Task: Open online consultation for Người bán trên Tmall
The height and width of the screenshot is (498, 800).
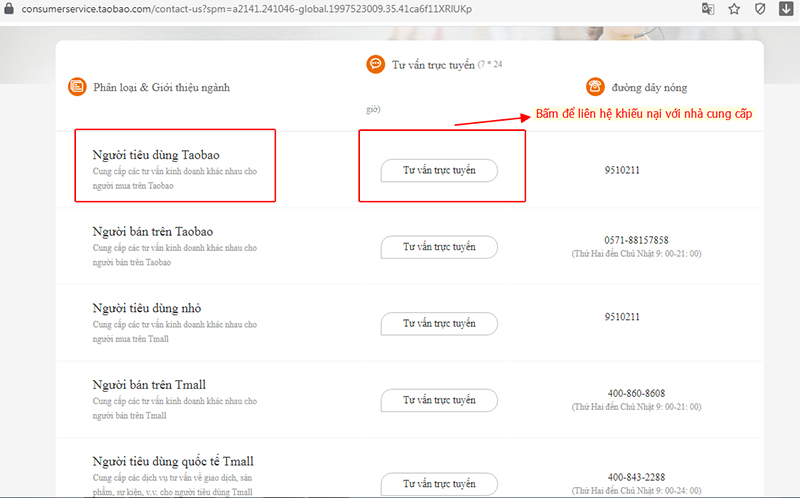Action: click(x=439, y=400)
